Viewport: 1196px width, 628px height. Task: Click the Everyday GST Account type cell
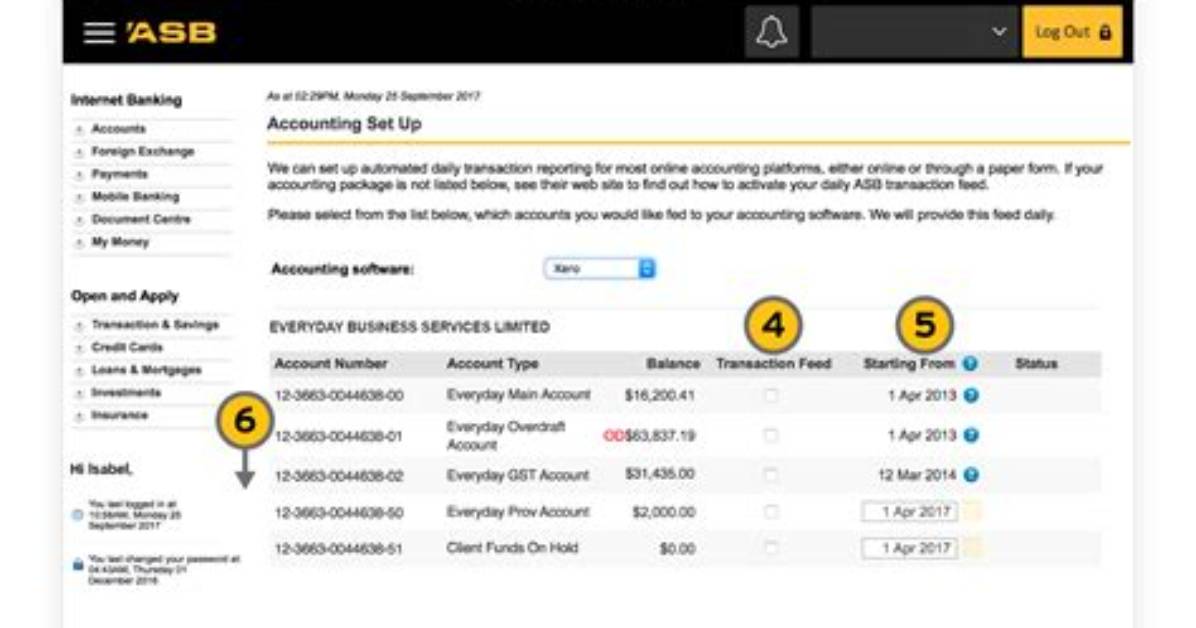click(x=518, y=475)
